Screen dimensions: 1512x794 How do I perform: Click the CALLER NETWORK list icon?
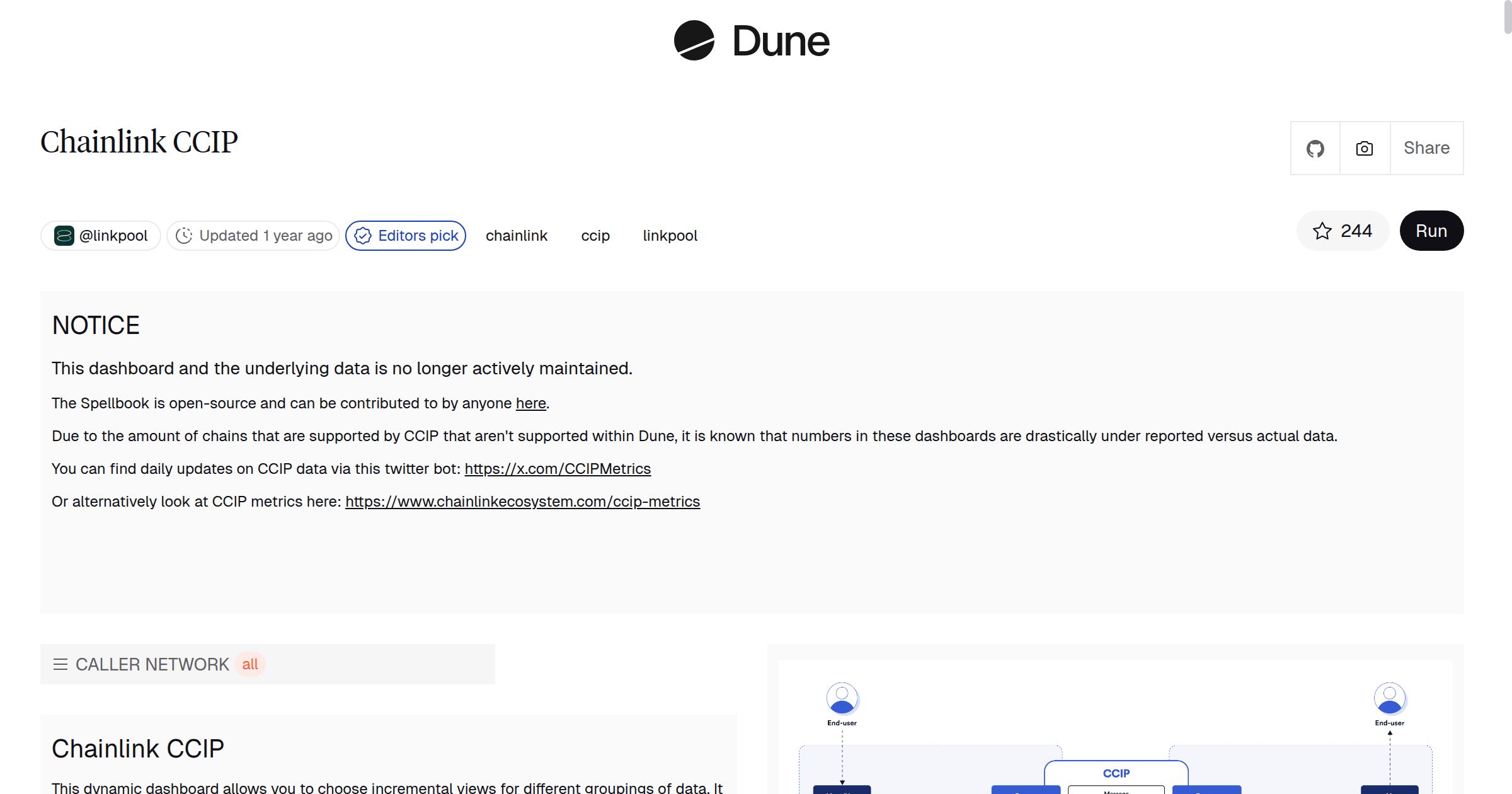[x=60, y=664]
